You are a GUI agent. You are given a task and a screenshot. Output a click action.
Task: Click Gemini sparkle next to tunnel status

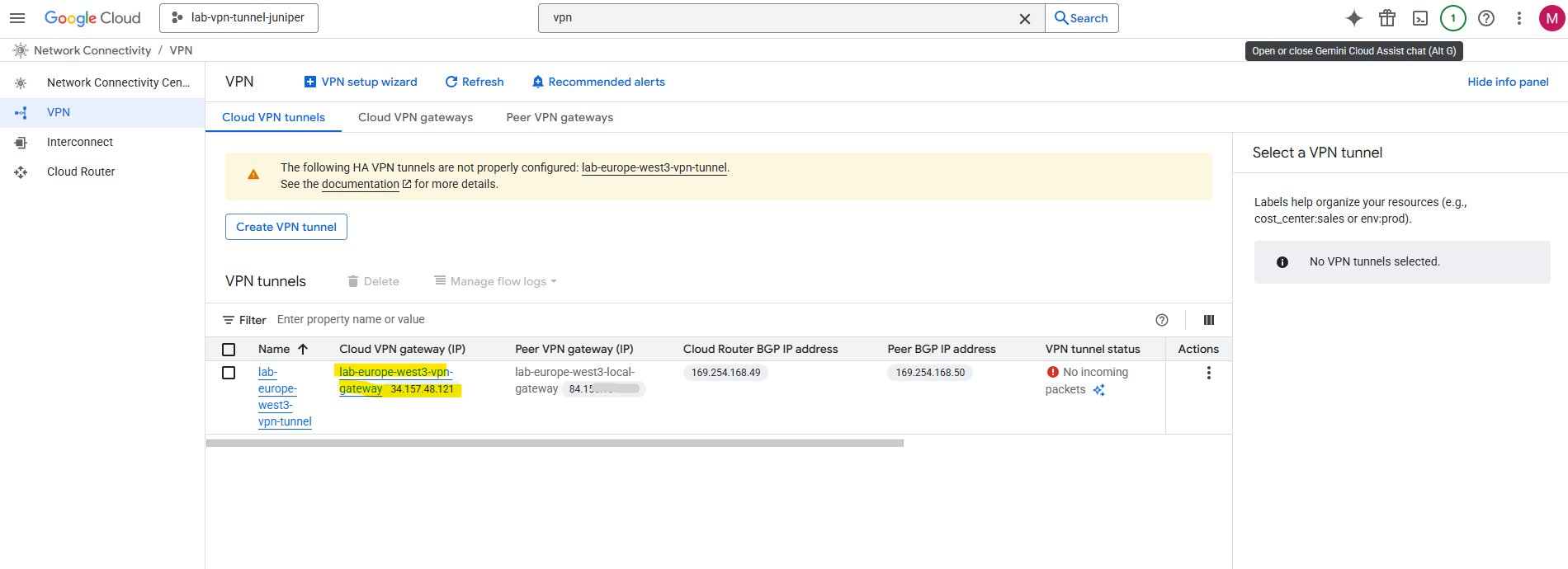coord(1099,390)
